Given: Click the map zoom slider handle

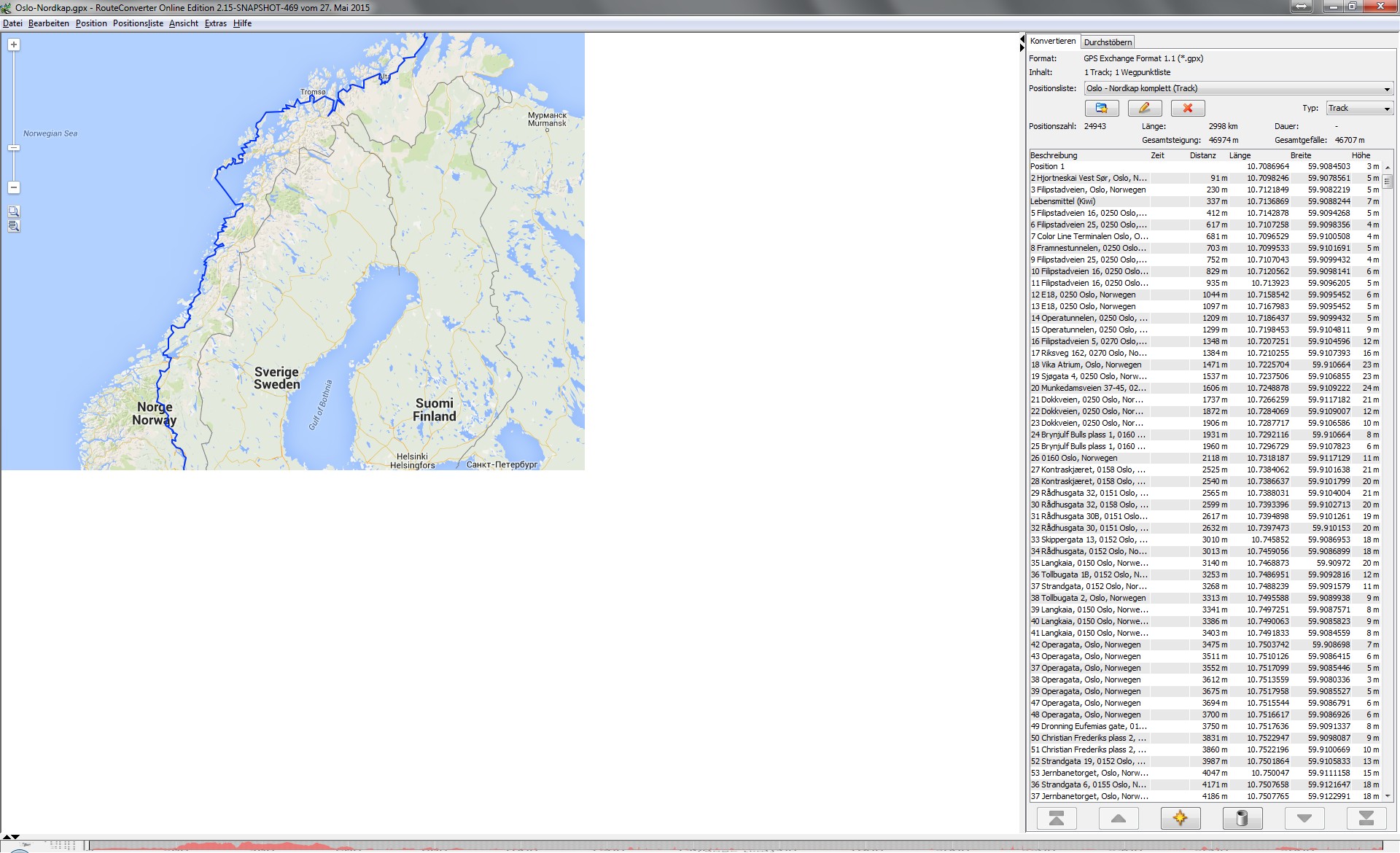Looking at the screenshot, I should point(13,148).
